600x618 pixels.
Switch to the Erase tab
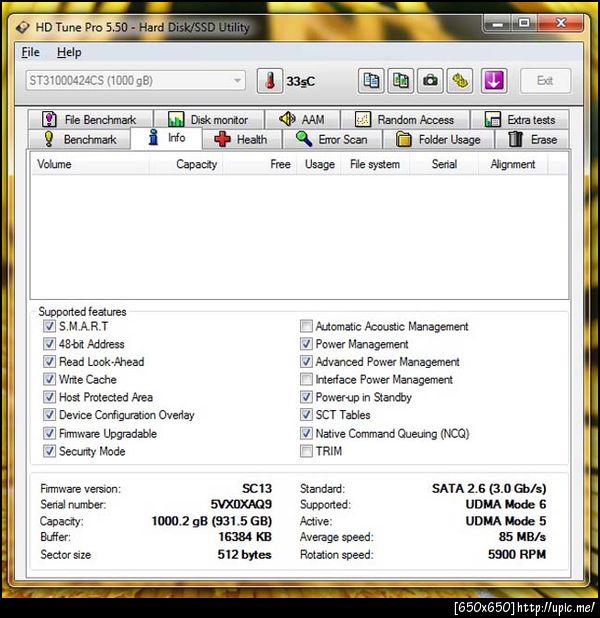[x=532, y=140]
